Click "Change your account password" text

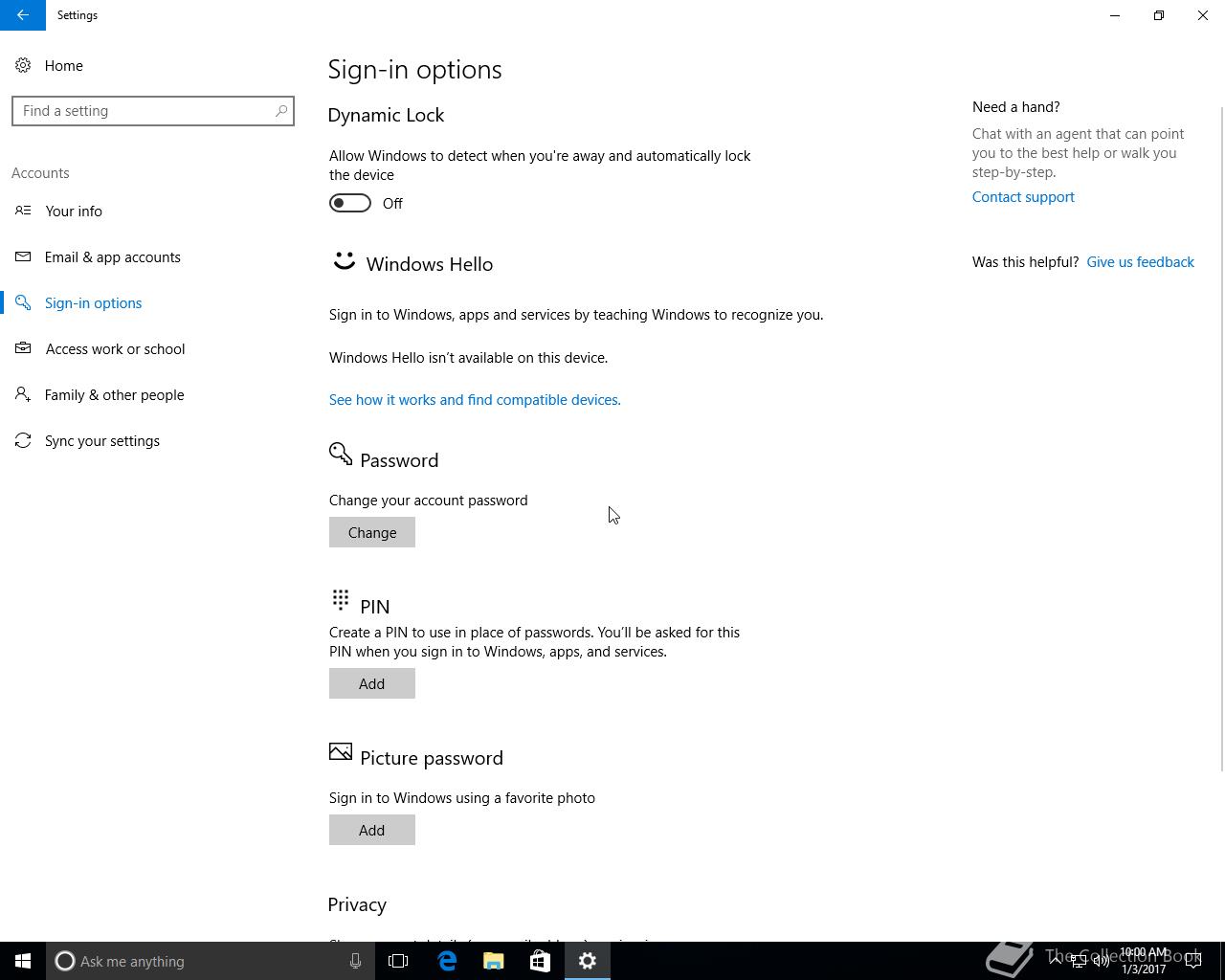[x=429, y=501]
